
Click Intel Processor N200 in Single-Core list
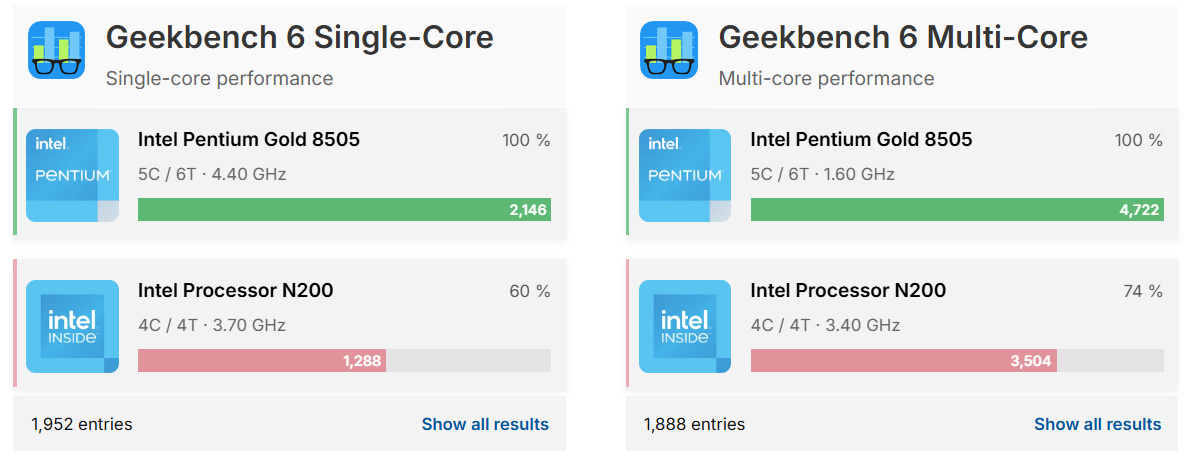(x=236, y=291)
